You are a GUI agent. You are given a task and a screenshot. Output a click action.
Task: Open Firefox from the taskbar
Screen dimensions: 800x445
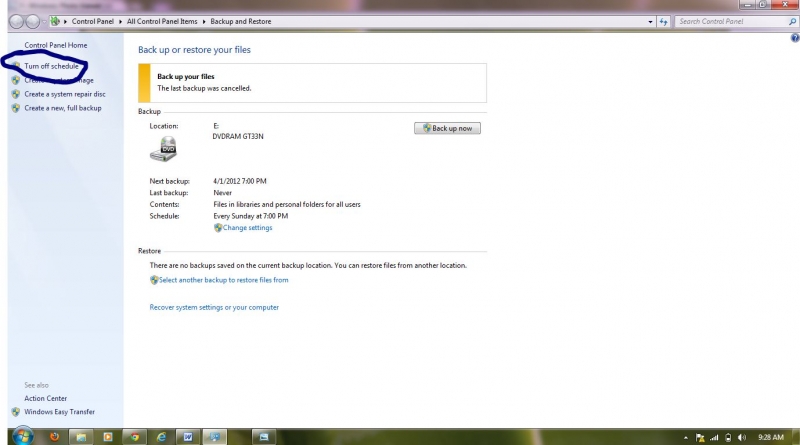[x=54, y=437]
